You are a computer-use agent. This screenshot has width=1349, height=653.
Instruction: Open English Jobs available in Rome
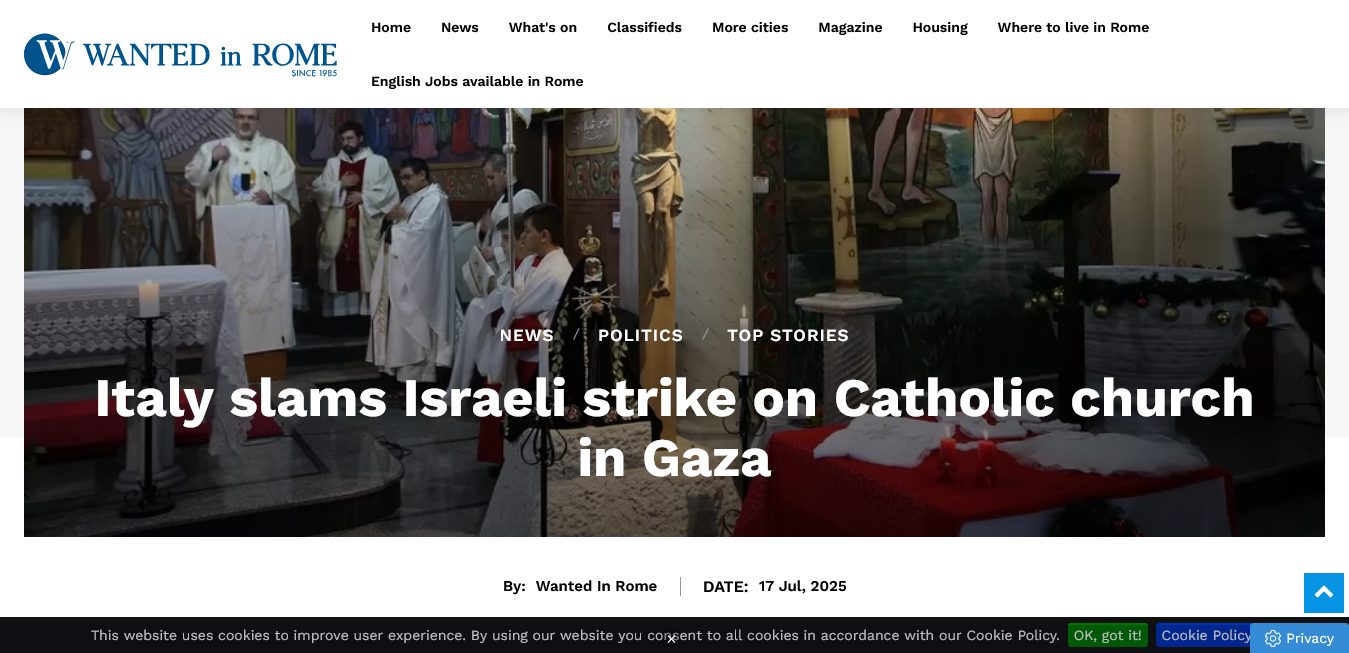point(477,81)
